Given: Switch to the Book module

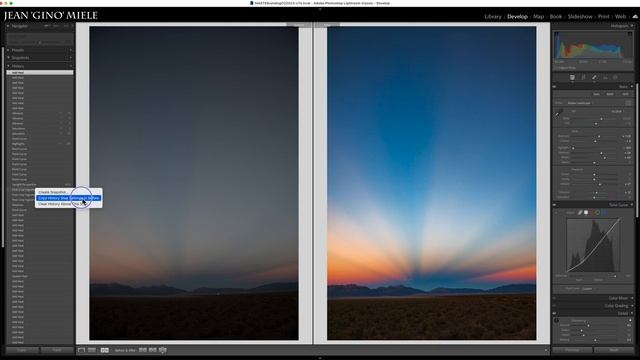Looking at the screenshot, I should [x=556, y=17].
